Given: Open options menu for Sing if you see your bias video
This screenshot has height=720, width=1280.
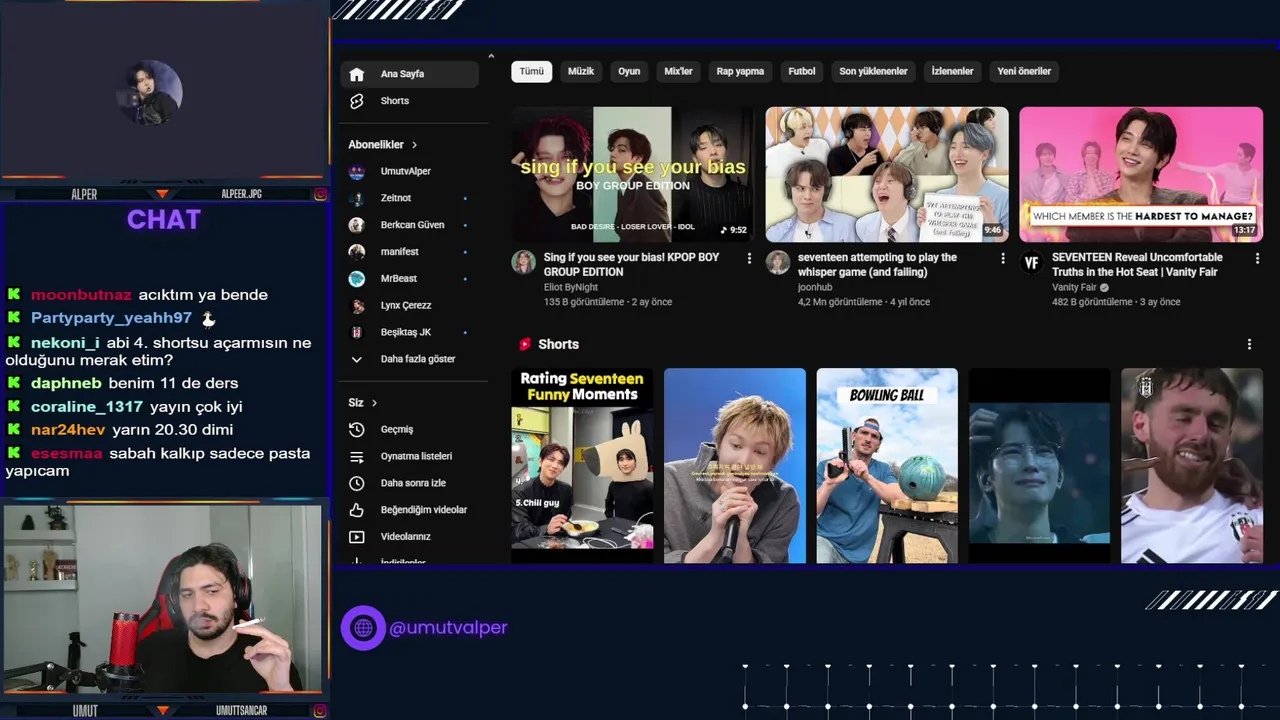Looking at the screenshot, I should point(749,258).
